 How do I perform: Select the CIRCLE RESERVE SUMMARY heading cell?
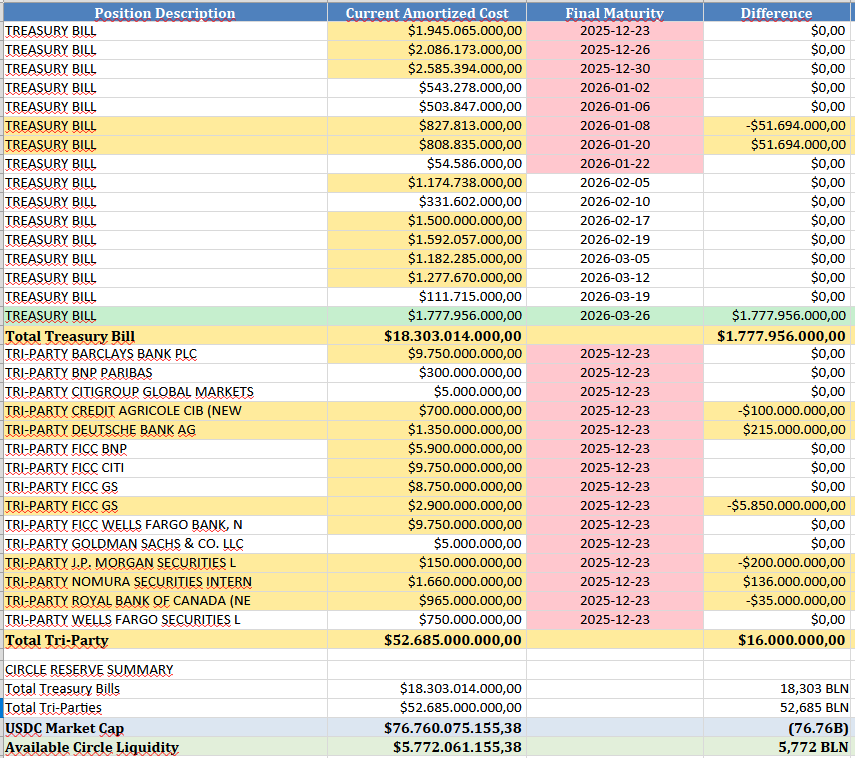coord(165,670)
